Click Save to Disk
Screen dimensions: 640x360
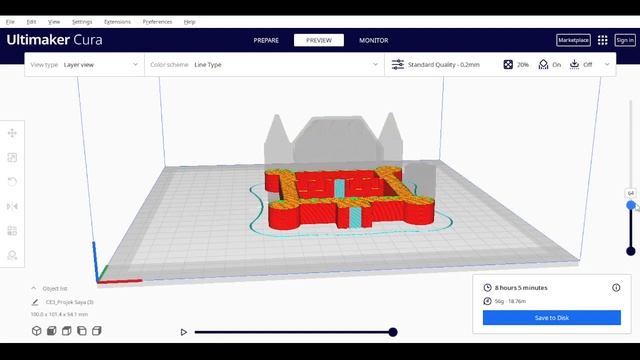click(x=551, y=318)
